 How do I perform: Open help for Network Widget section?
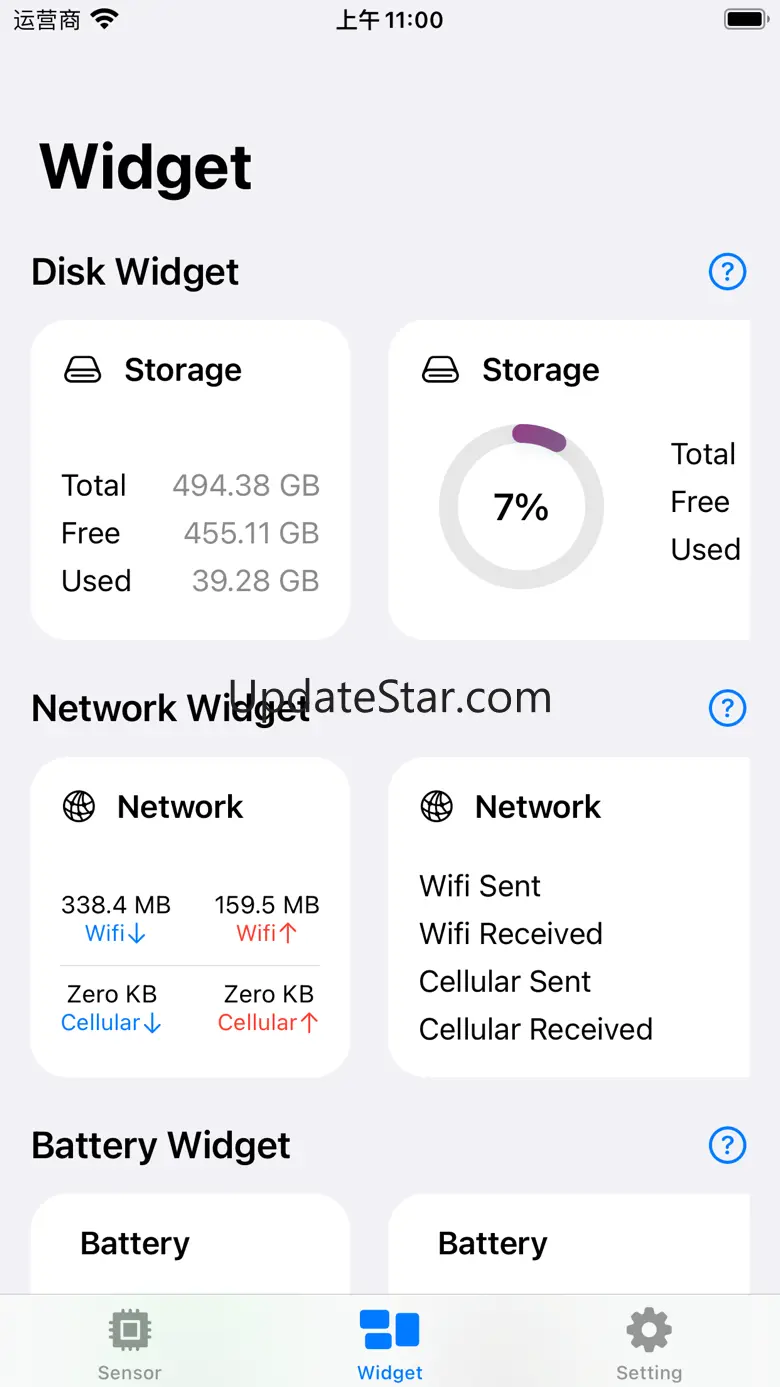pos(727,708)
